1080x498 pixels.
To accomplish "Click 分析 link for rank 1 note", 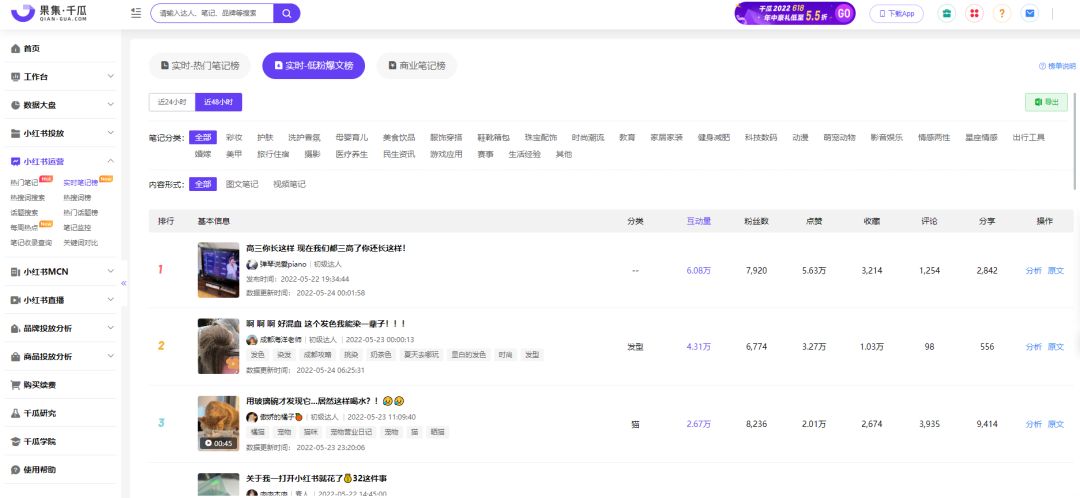I will 1033,271.
